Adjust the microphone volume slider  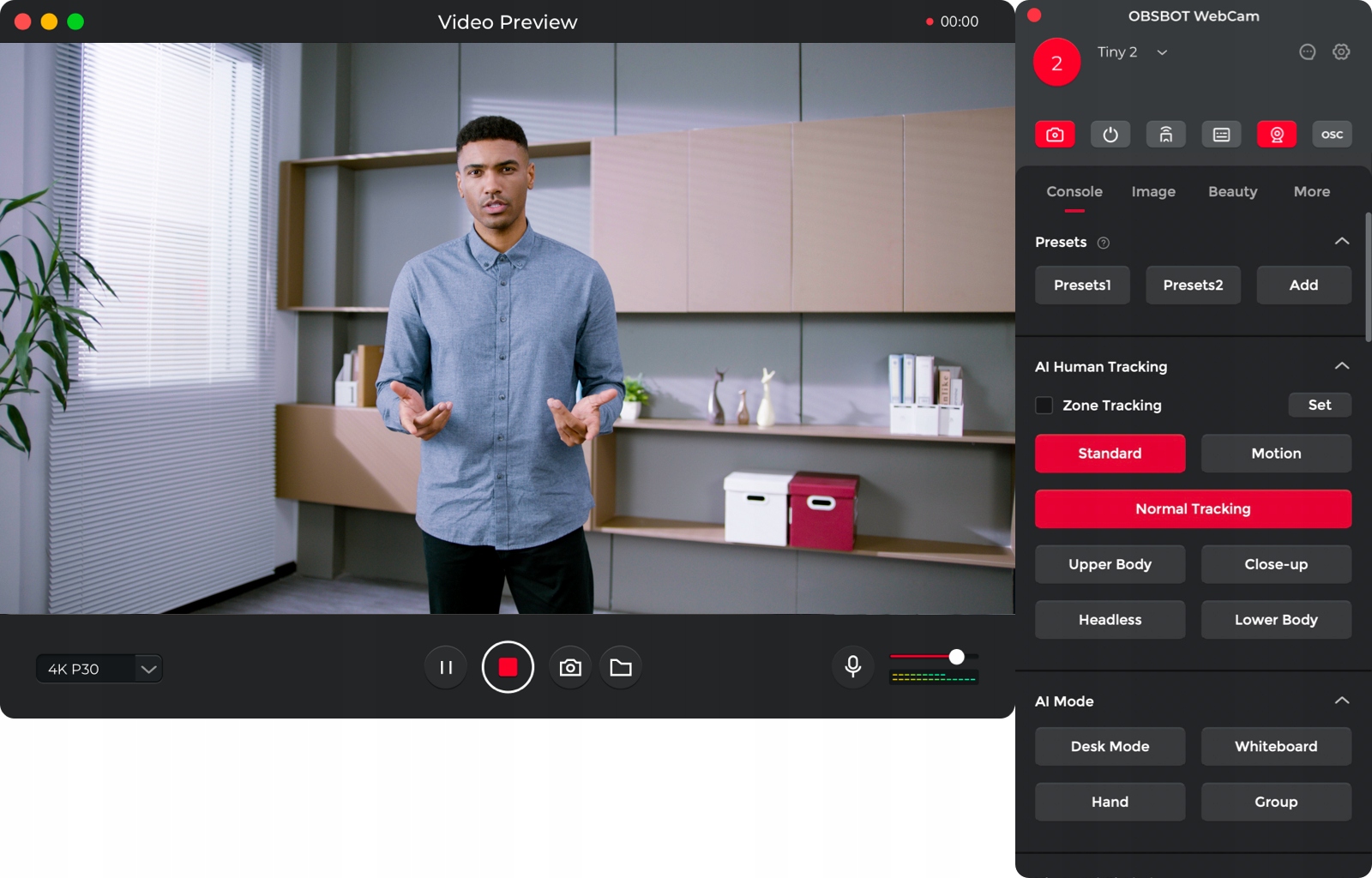pos(956,657)
